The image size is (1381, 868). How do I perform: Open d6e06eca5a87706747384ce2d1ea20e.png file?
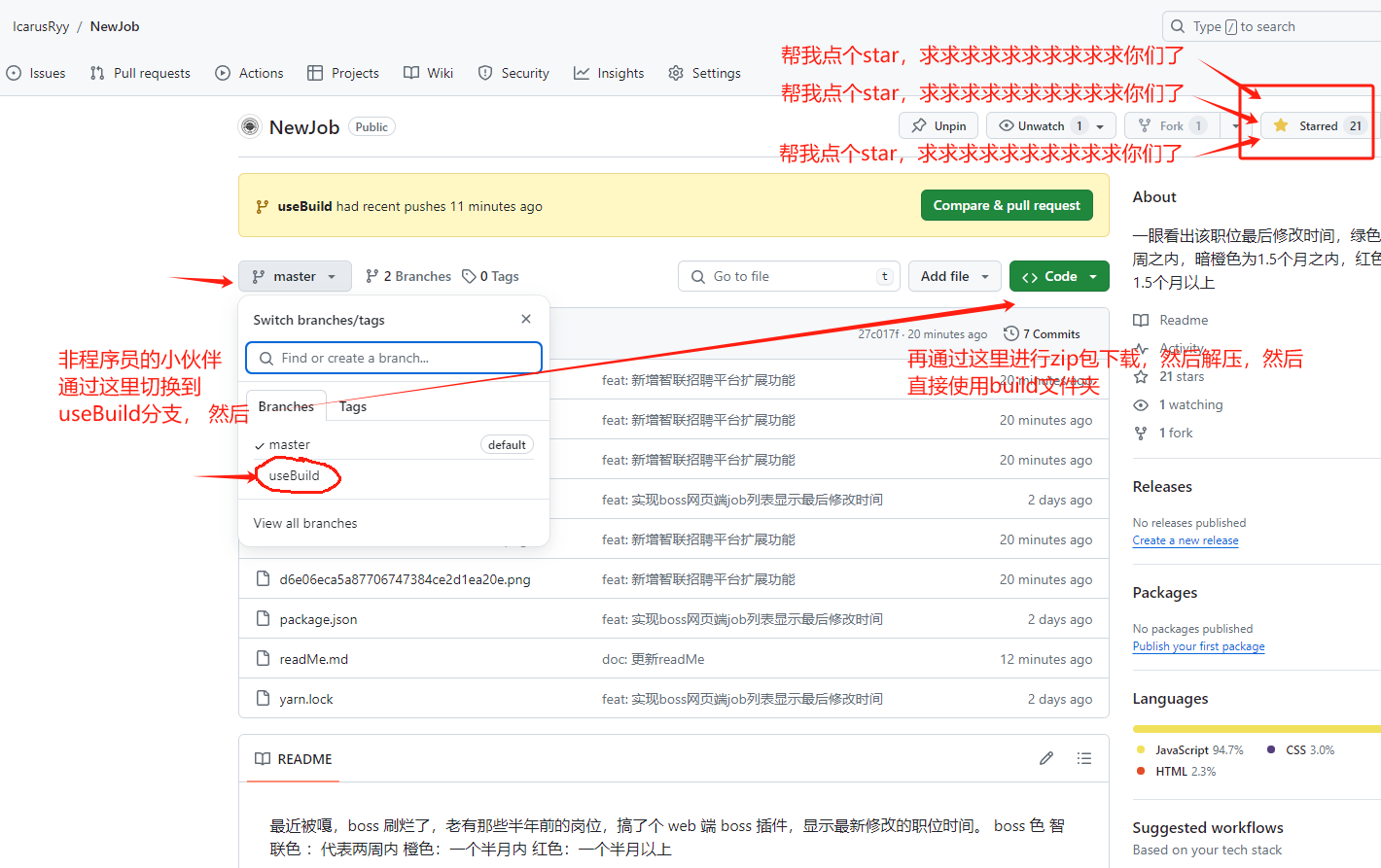click(x=405, y=579)
